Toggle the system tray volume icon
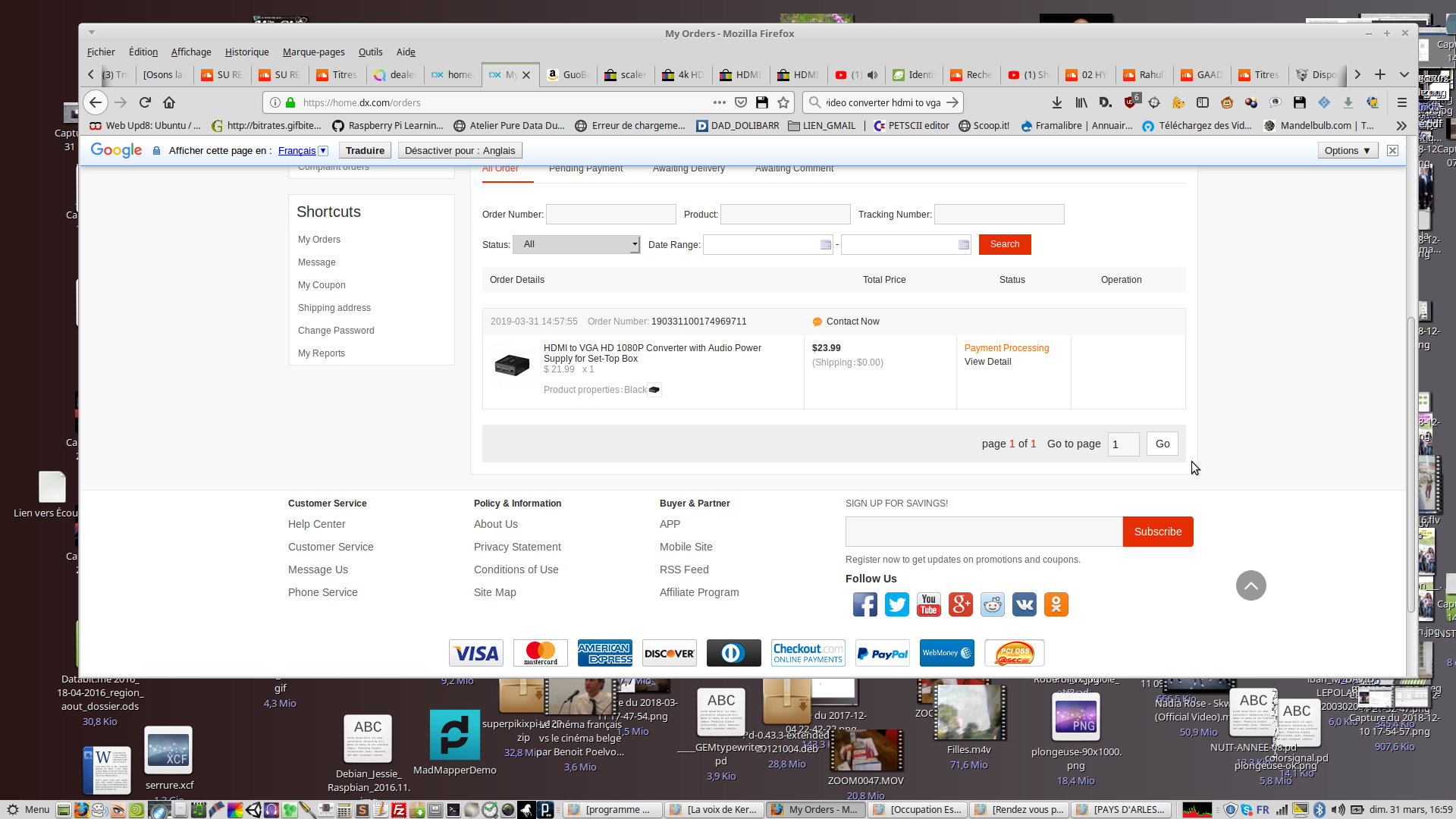 (1338, 810)
